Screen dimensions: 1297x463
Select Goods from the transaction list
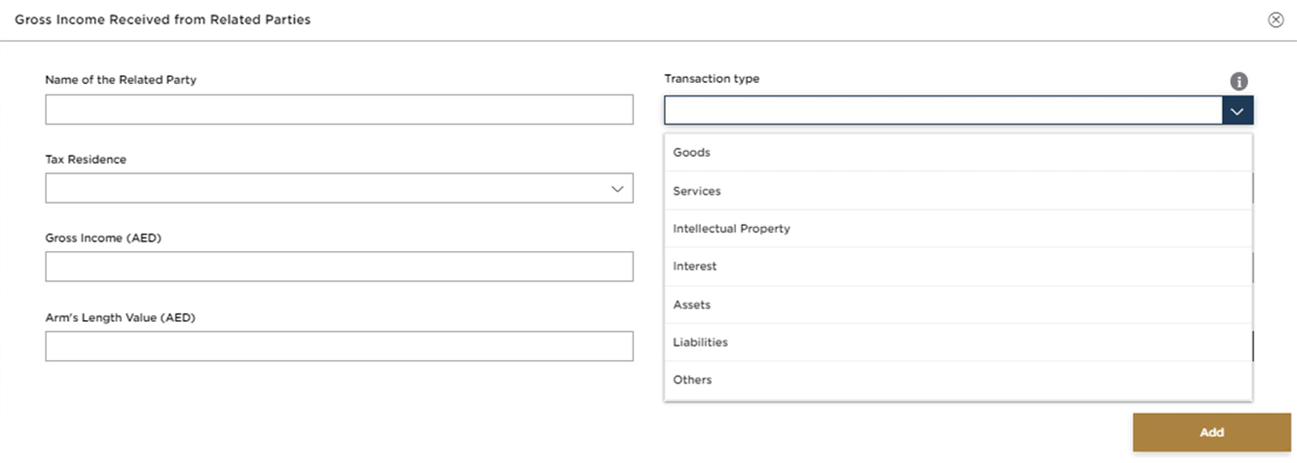(x=692, y=153)
